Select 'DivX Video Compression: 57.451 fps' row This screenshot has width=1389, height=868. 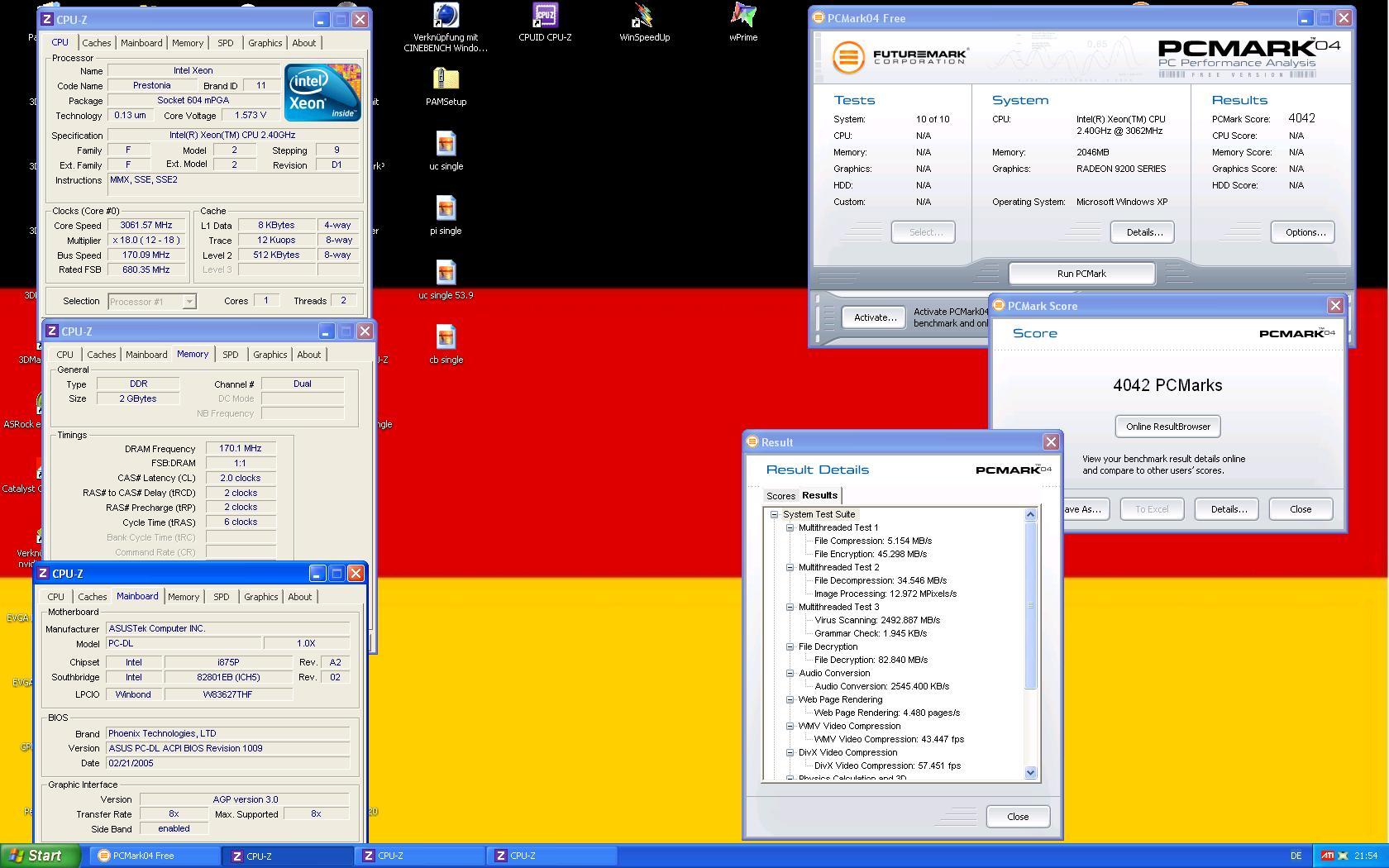click(x=887, y=765)
